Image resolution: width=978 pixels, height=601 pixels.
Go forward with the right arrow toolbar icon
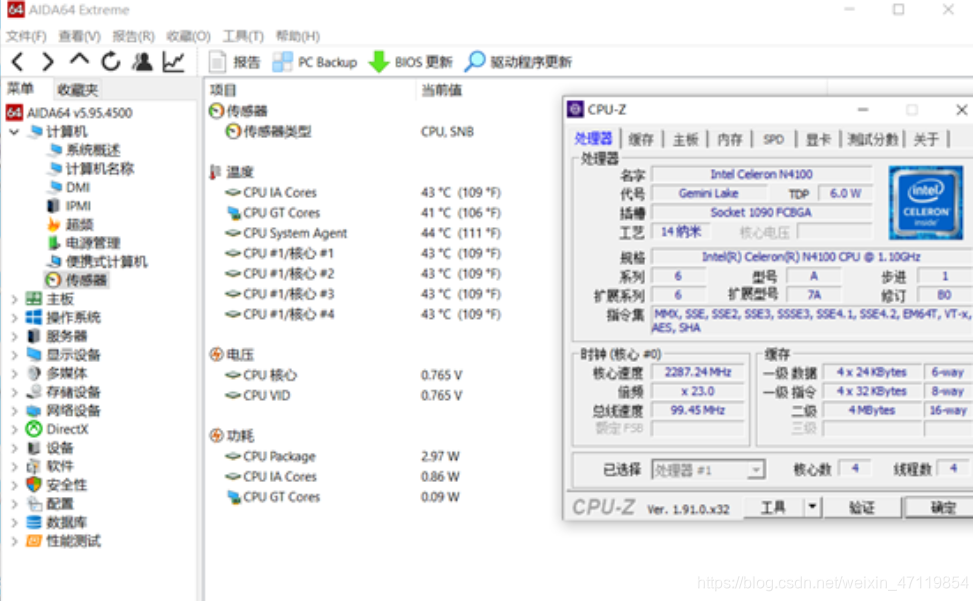click(47, 62)
